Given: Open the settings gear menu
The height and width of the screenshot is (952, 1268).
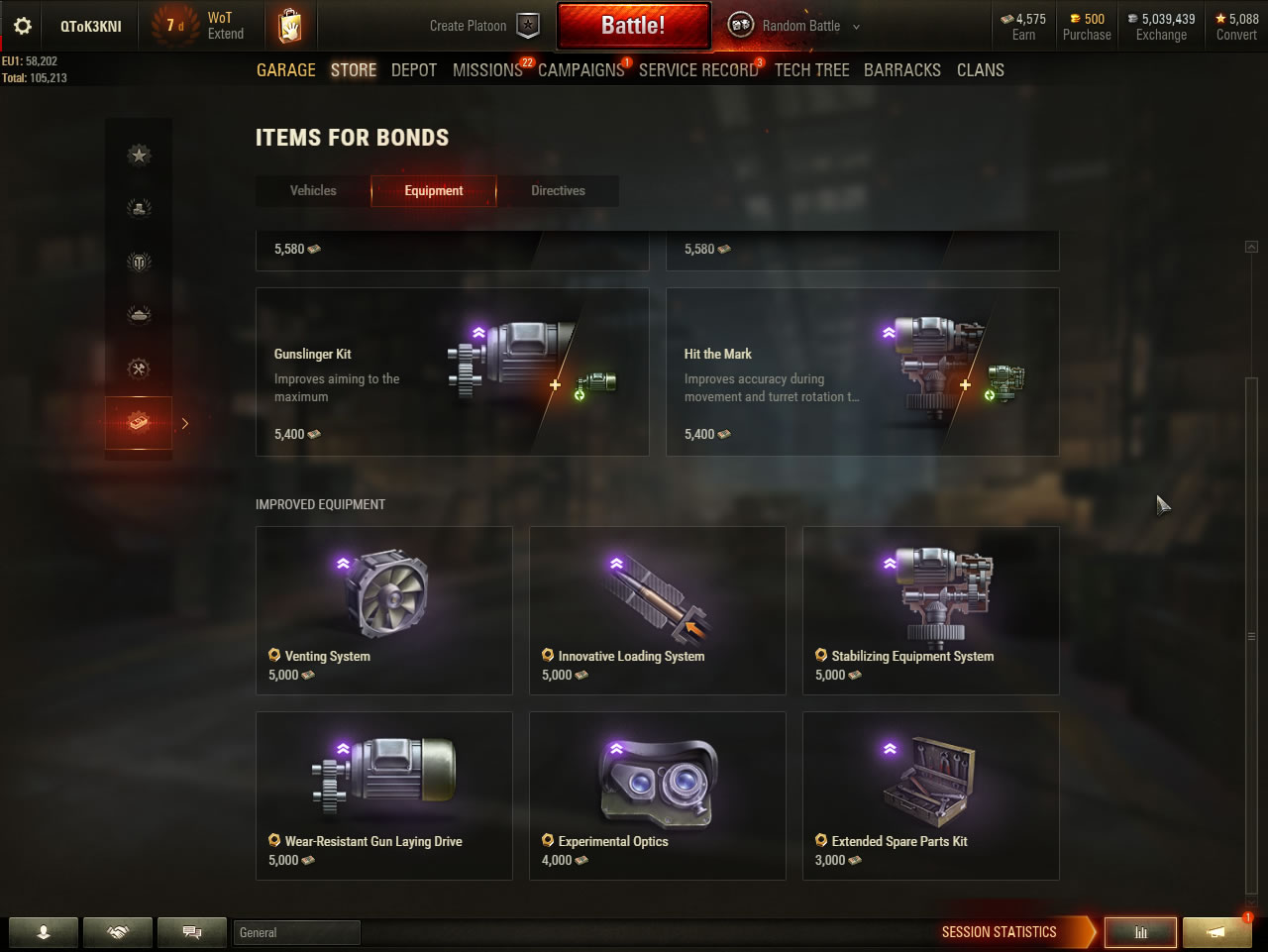Looking at the screenshot, I should (22, 26).
